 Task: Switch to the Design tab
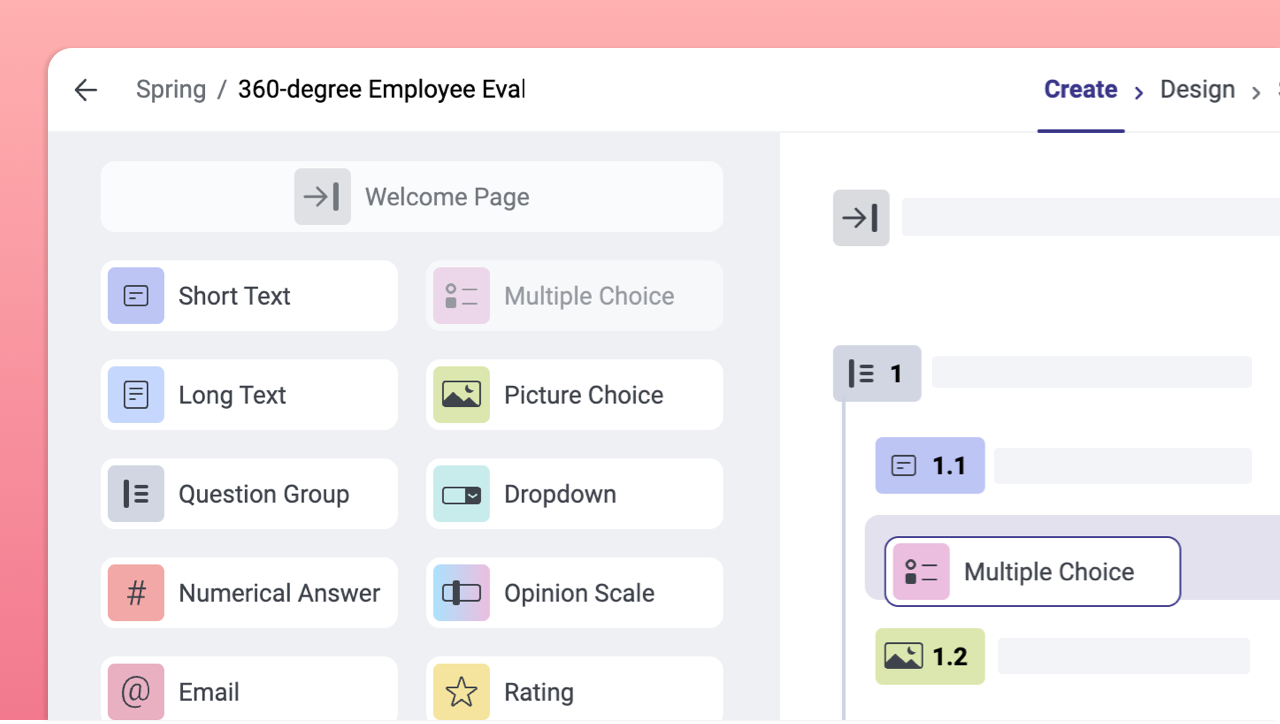(x=1197, y=90)
